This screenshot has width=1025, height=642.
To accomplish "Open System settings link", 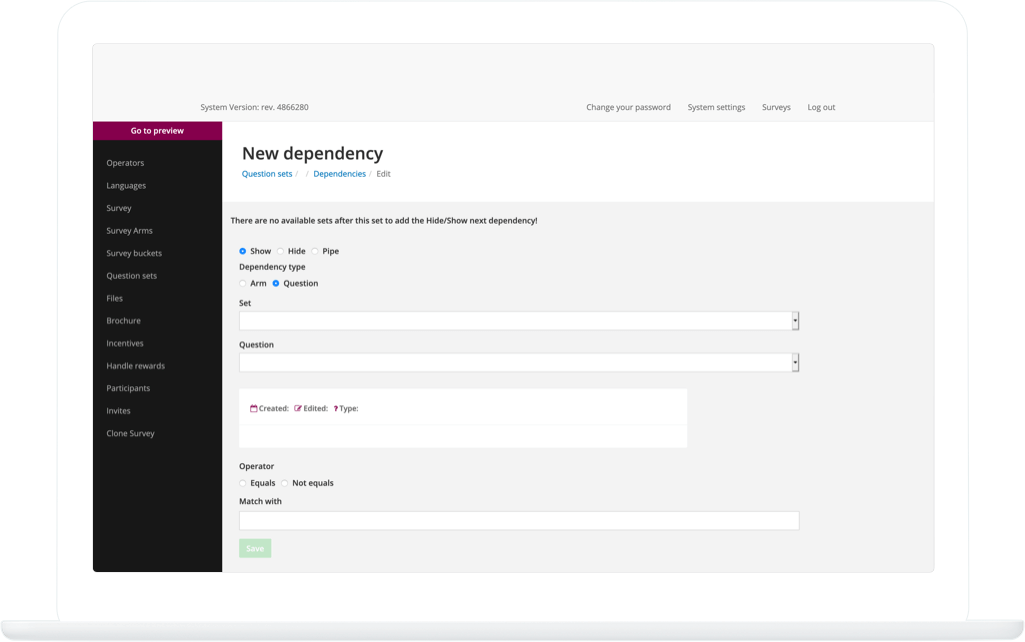I will 716,107.
